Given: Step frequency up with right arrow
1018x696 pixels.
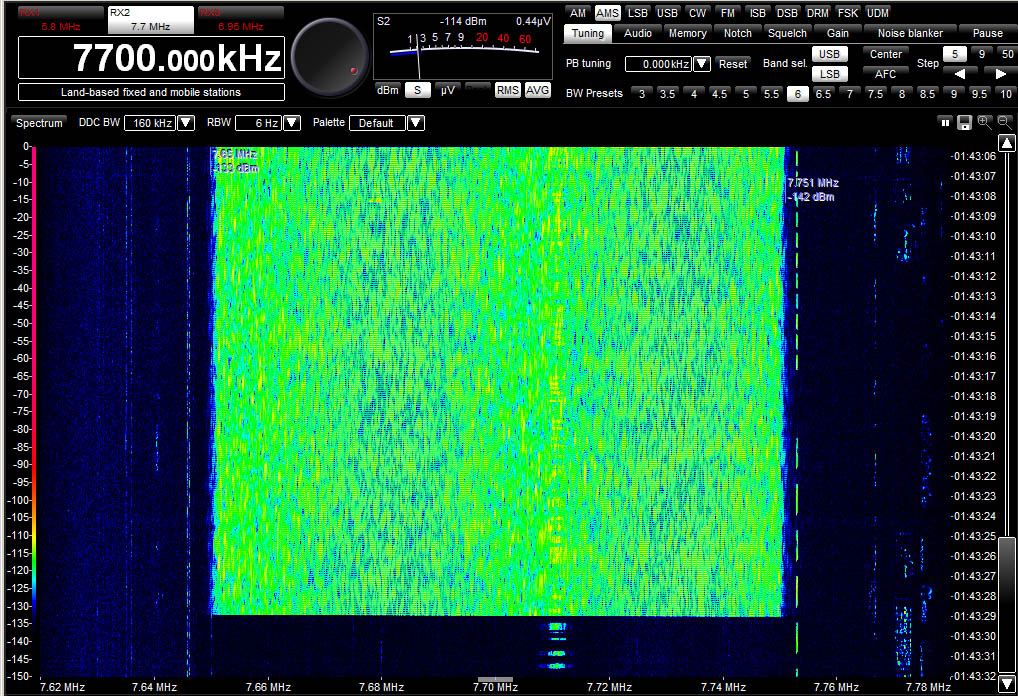Looking at the screenshot, I should click(1000, 73).
